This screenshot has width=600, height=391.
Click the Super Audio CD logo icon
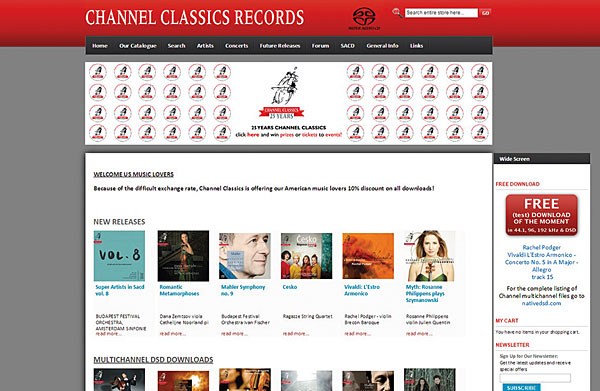364,18
